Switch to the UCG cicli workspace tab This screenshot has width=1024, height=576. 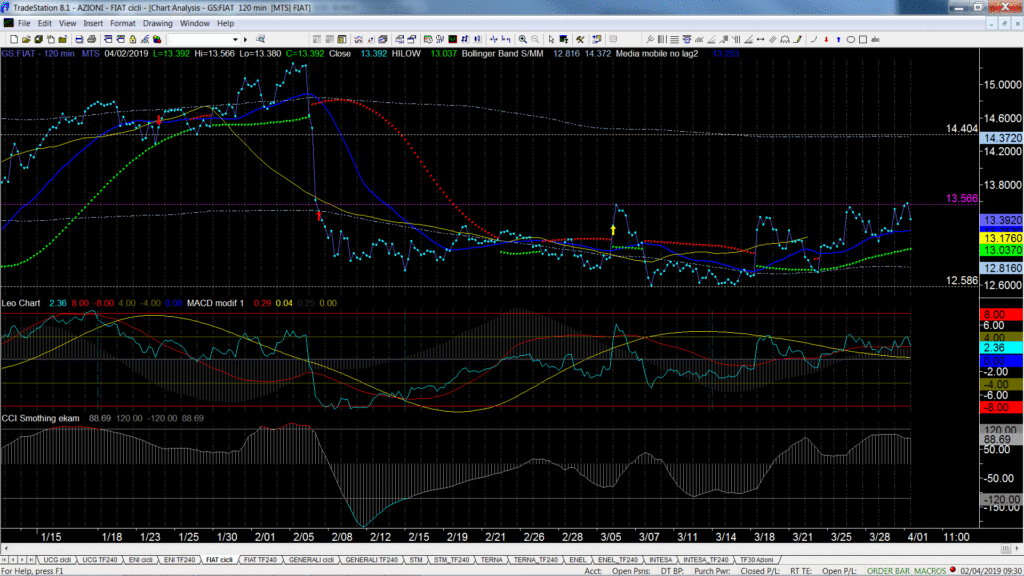coord(57,560)
